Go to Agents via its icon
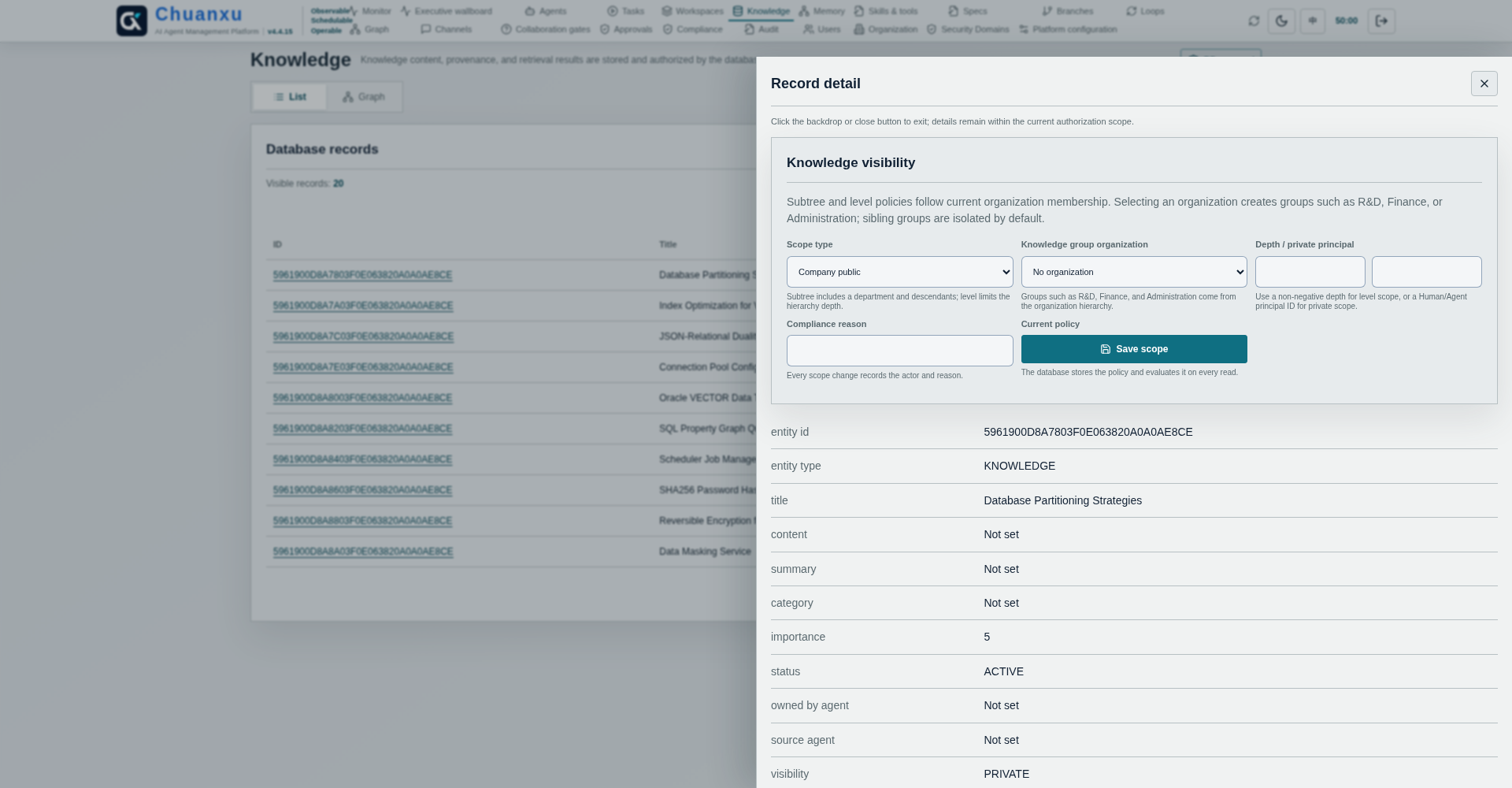The height and width of the screenshot is (788, 1512). [530, 11]
